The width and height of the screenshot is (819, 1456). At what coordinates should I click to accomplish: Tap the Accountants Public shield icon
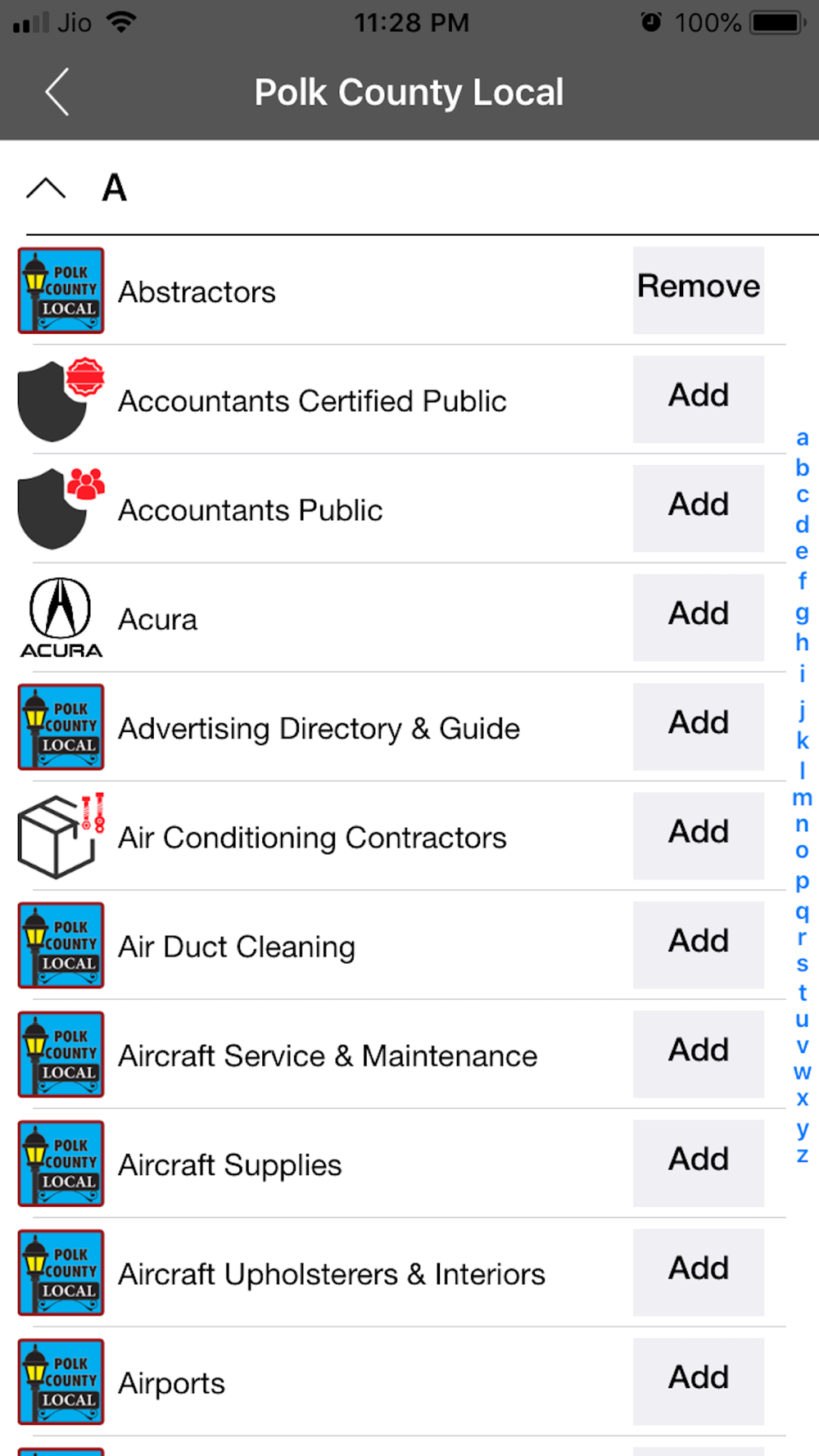(x=61, y=509)
